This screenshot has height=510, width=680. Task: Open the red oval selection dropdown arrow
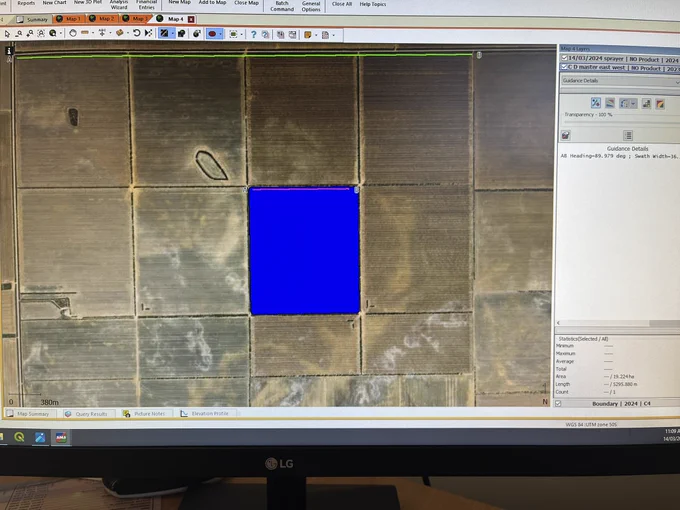[x=220, y=34]
